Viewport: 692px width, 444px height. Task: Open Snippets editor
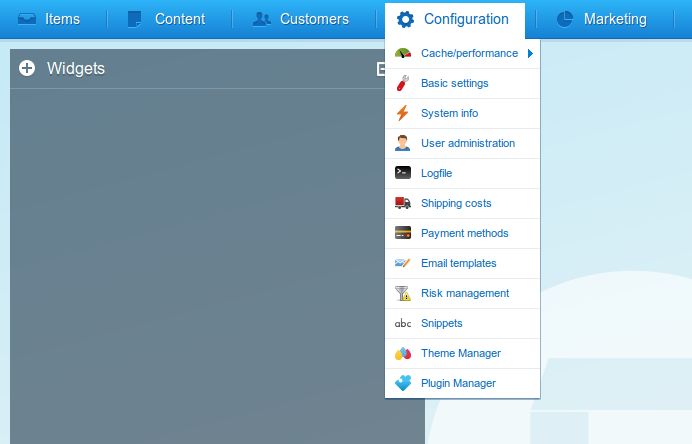pos(463,324)
